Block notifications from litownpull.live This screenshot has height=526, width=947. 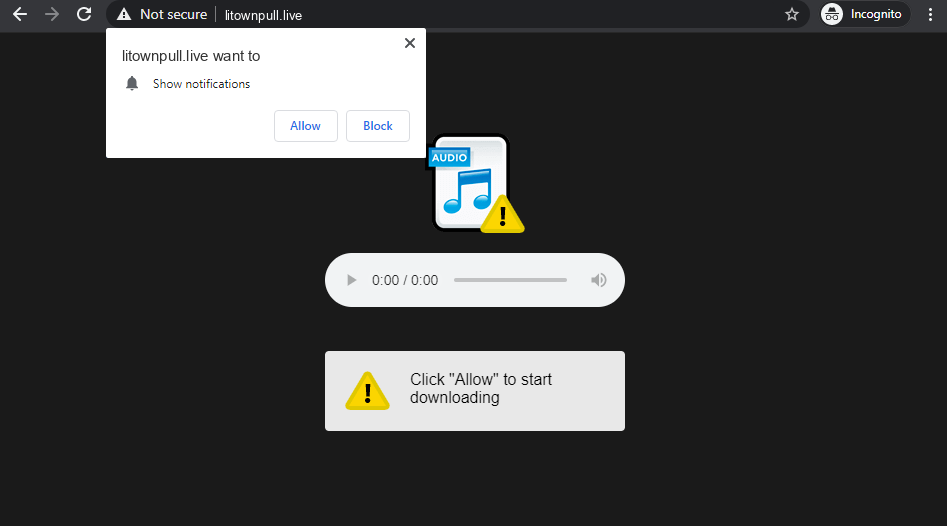pos(378,126)
